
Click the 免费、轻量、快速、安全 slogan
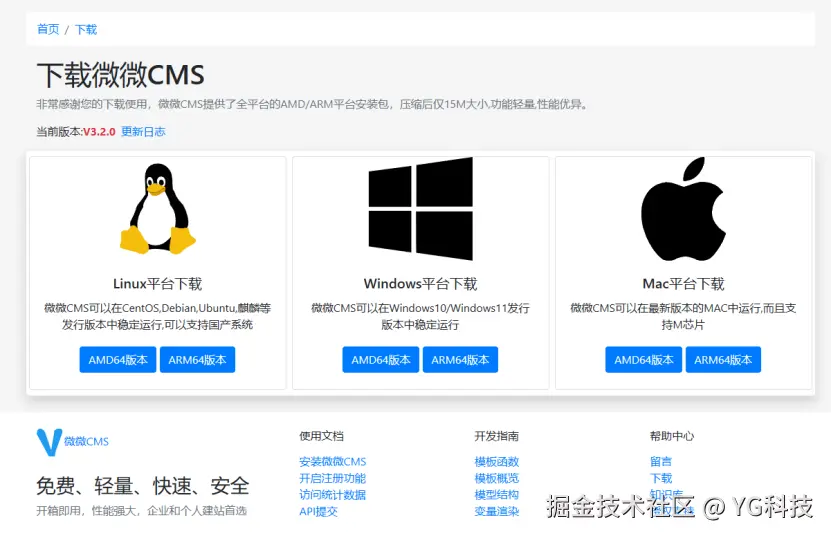click(x=143, y=486)
